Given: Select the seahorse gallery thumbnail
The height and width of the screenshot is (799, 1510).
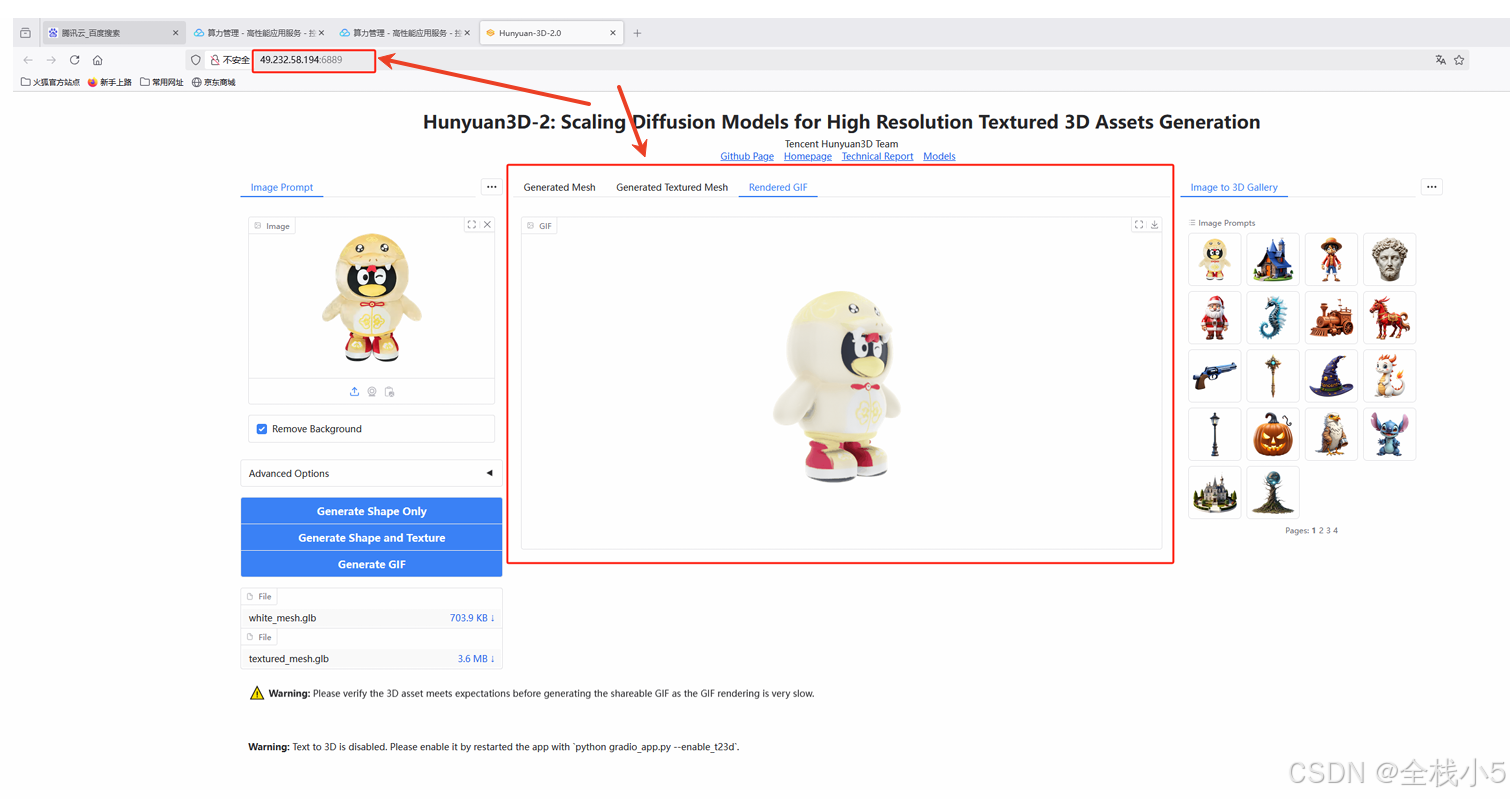Looking at the screenshot, I should tap(1273, 318).
